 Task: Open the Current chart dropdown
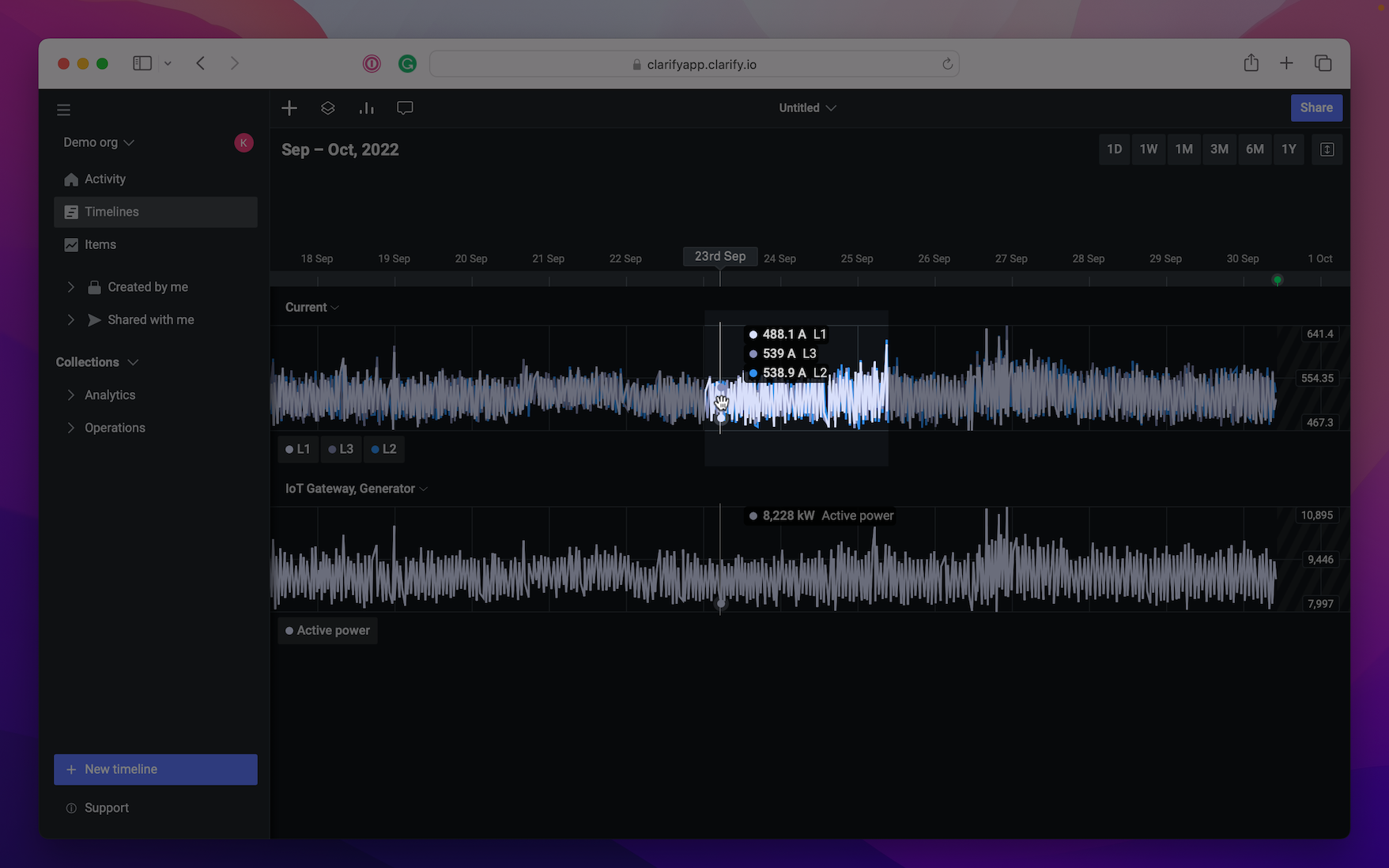point(312,308)
